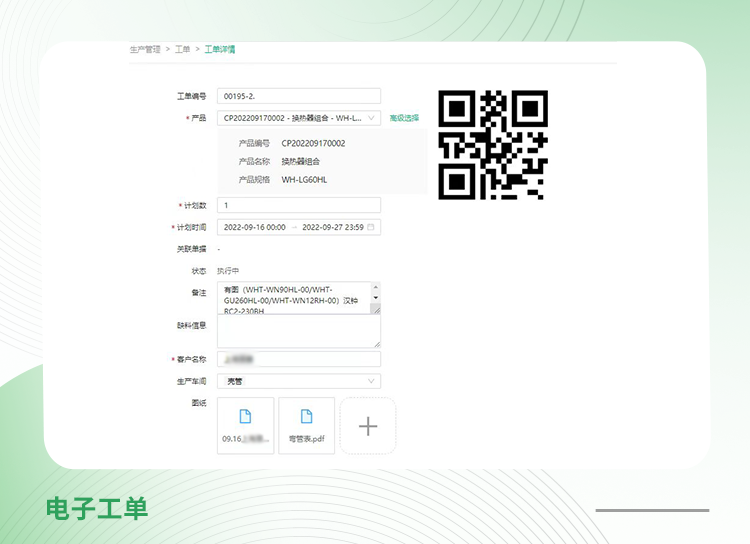Click the product number CP202209170002 text
Image resolution: width=750 pixels, height=544 pixels.
[313, 144]
